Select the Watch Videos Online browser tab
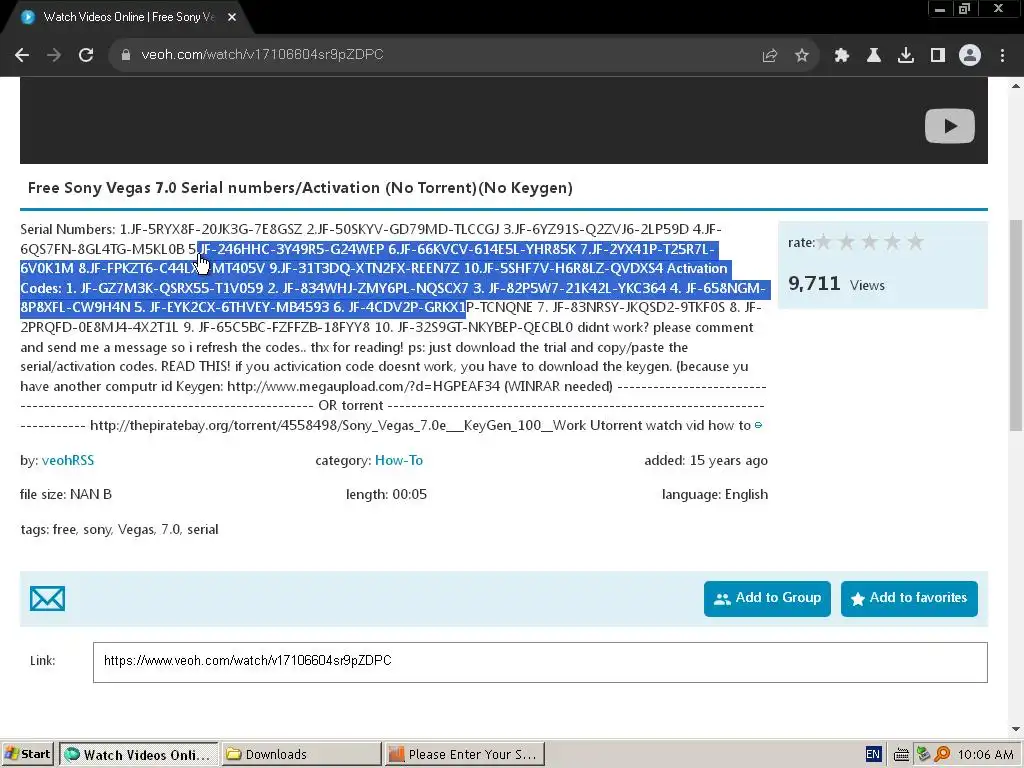 127,18
